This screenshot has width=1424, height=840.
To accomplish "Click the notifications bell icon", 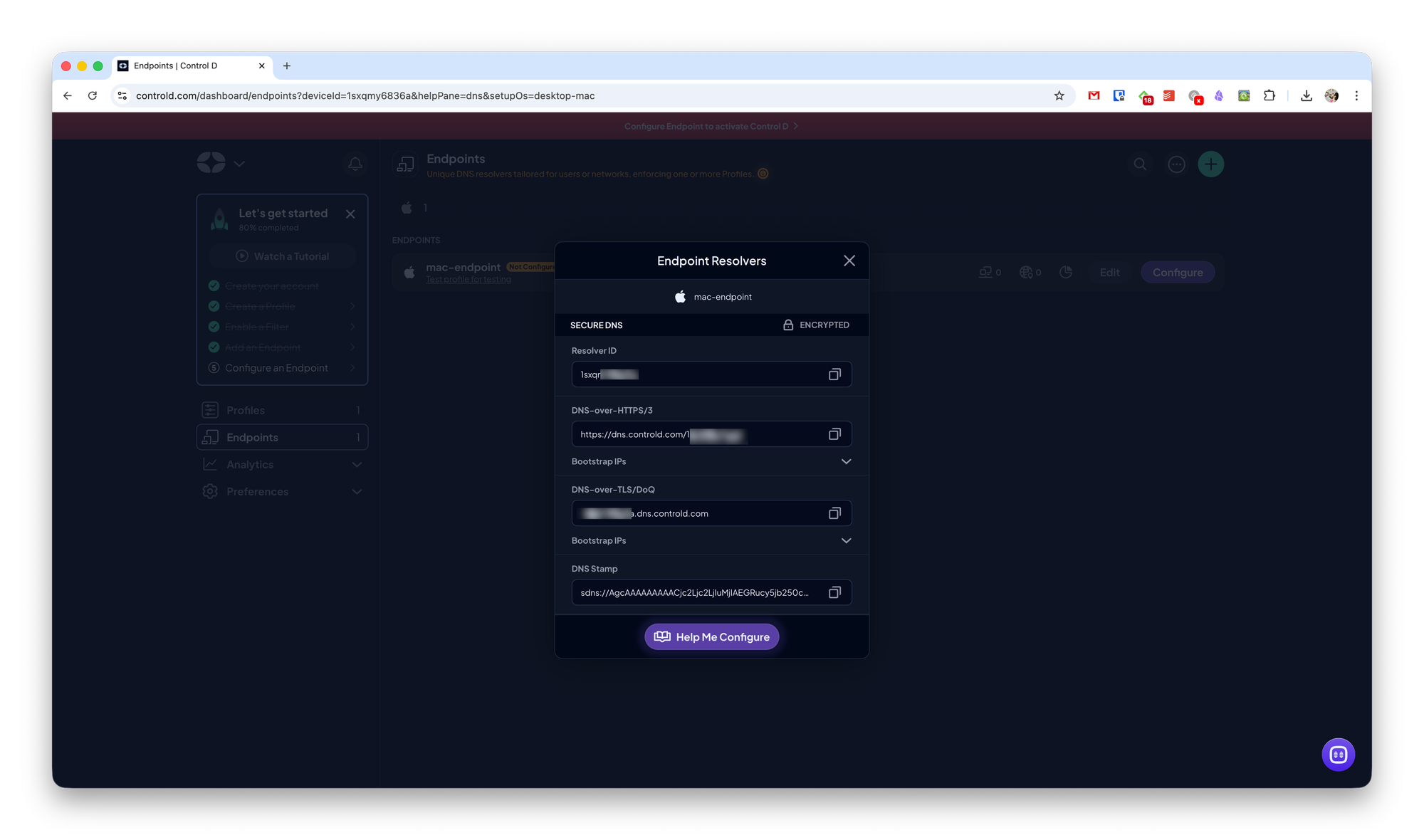I will 355,164.
